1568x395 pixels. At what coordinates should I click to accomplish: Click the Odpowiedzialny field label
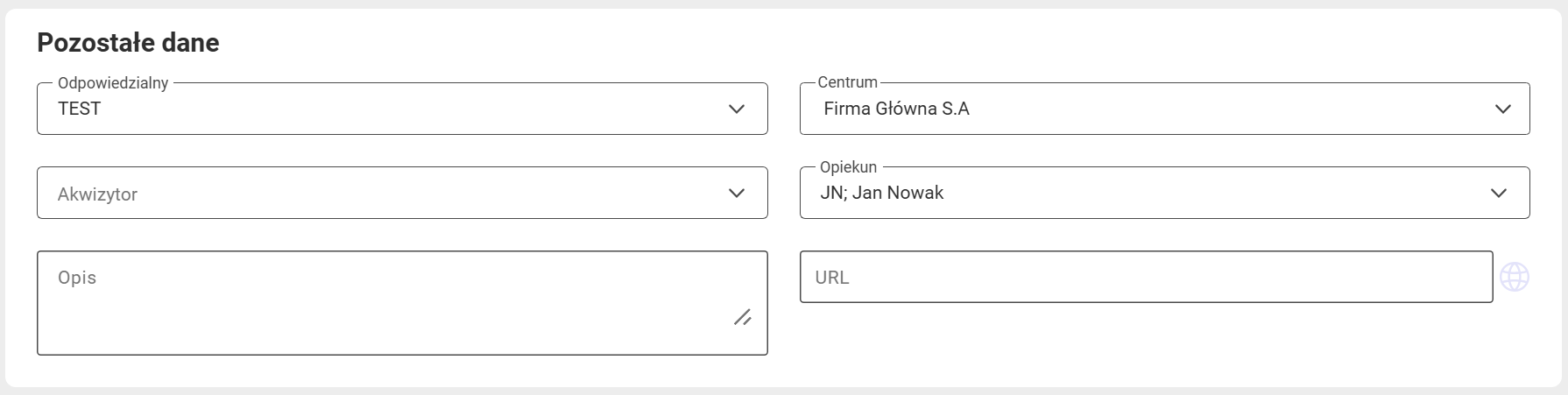[x=113, y=82]
